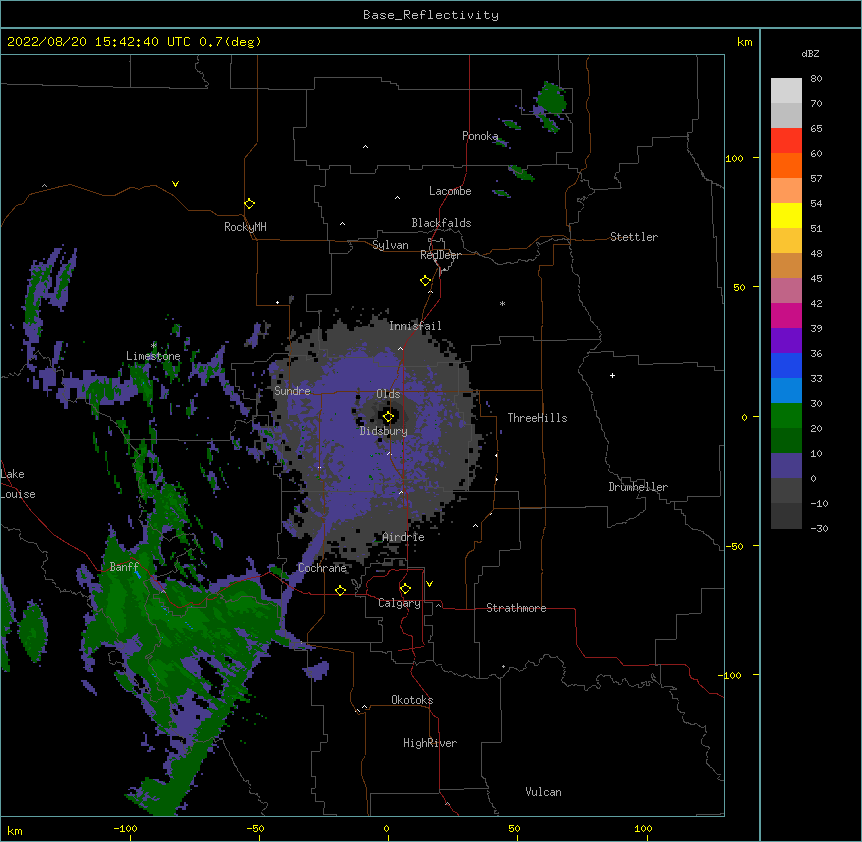Pick the slate purple 10–0 dBZ legend swatch
This screenshot has width=862, height=842.
(x=786, y=466)
